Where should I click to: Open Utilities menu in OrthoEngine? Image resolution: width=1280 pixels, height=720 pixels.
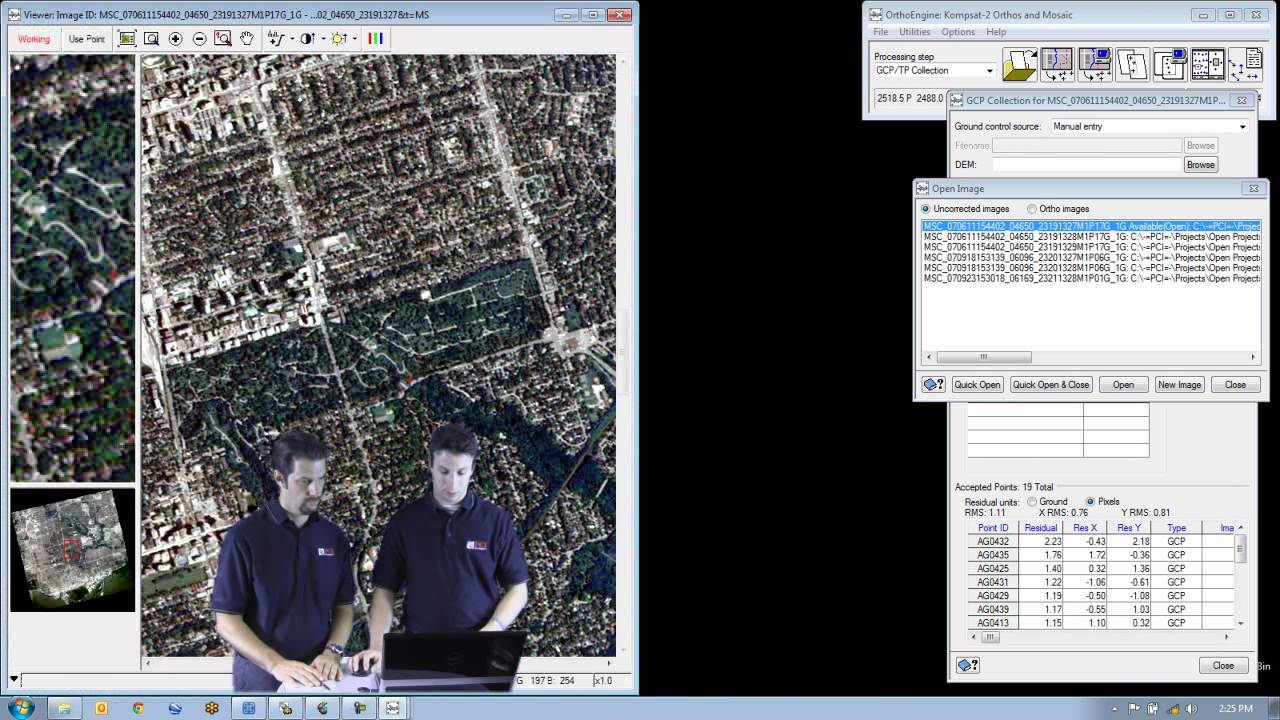point(914,32)
